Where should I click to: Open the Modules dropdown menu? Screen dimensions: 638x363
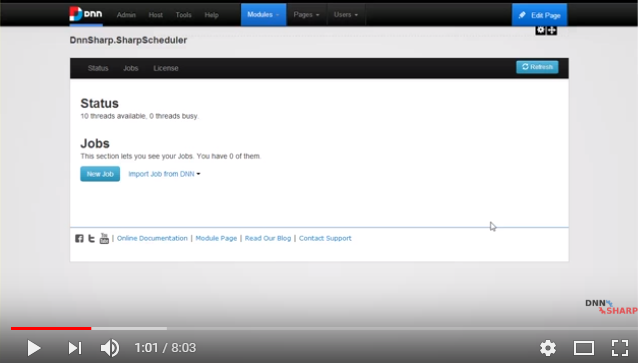pyautogui.click(x=263, y=15)
